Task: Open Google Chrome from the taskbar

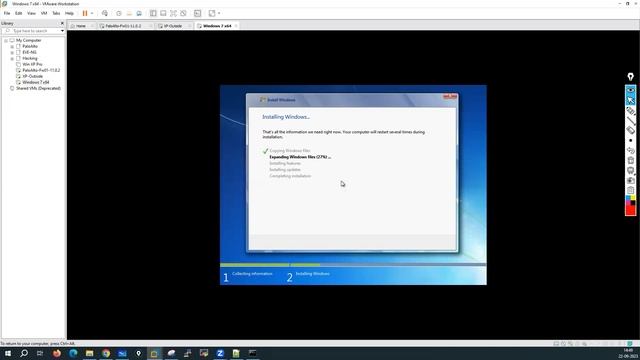Action: (106, 353)
